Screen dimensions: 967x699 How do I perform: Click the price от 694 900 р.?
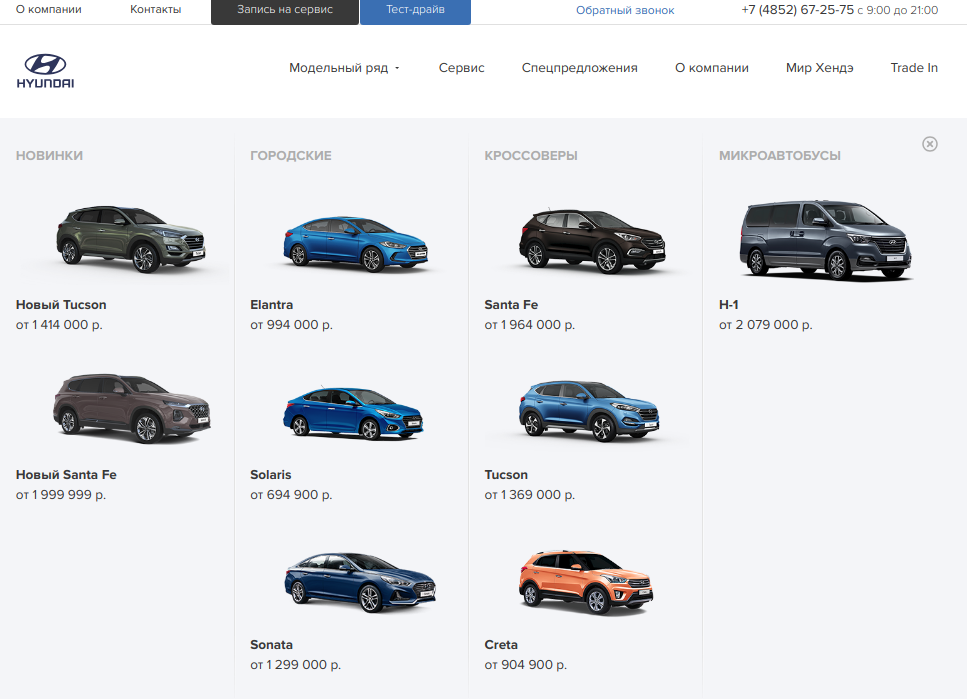pos(291,495)
